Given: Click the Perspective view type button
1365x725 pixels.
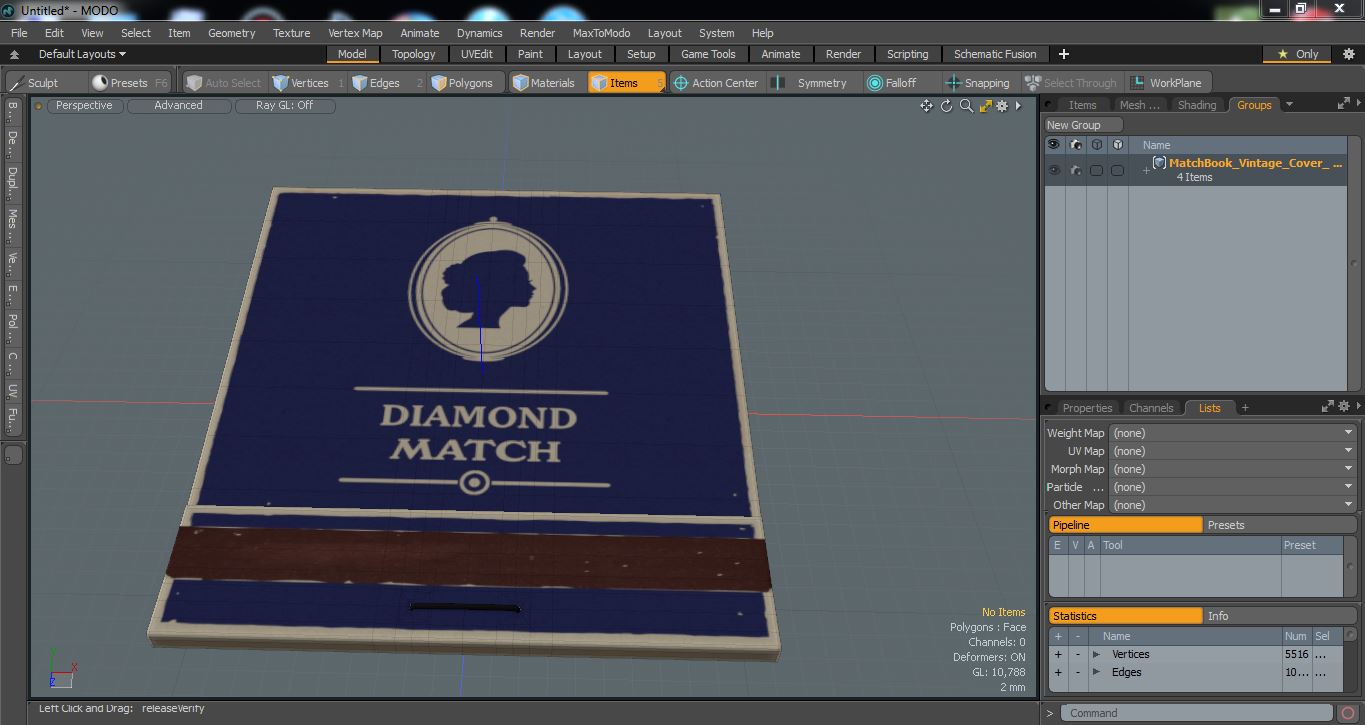Looking at the screenshot, I should coord(84,105).
